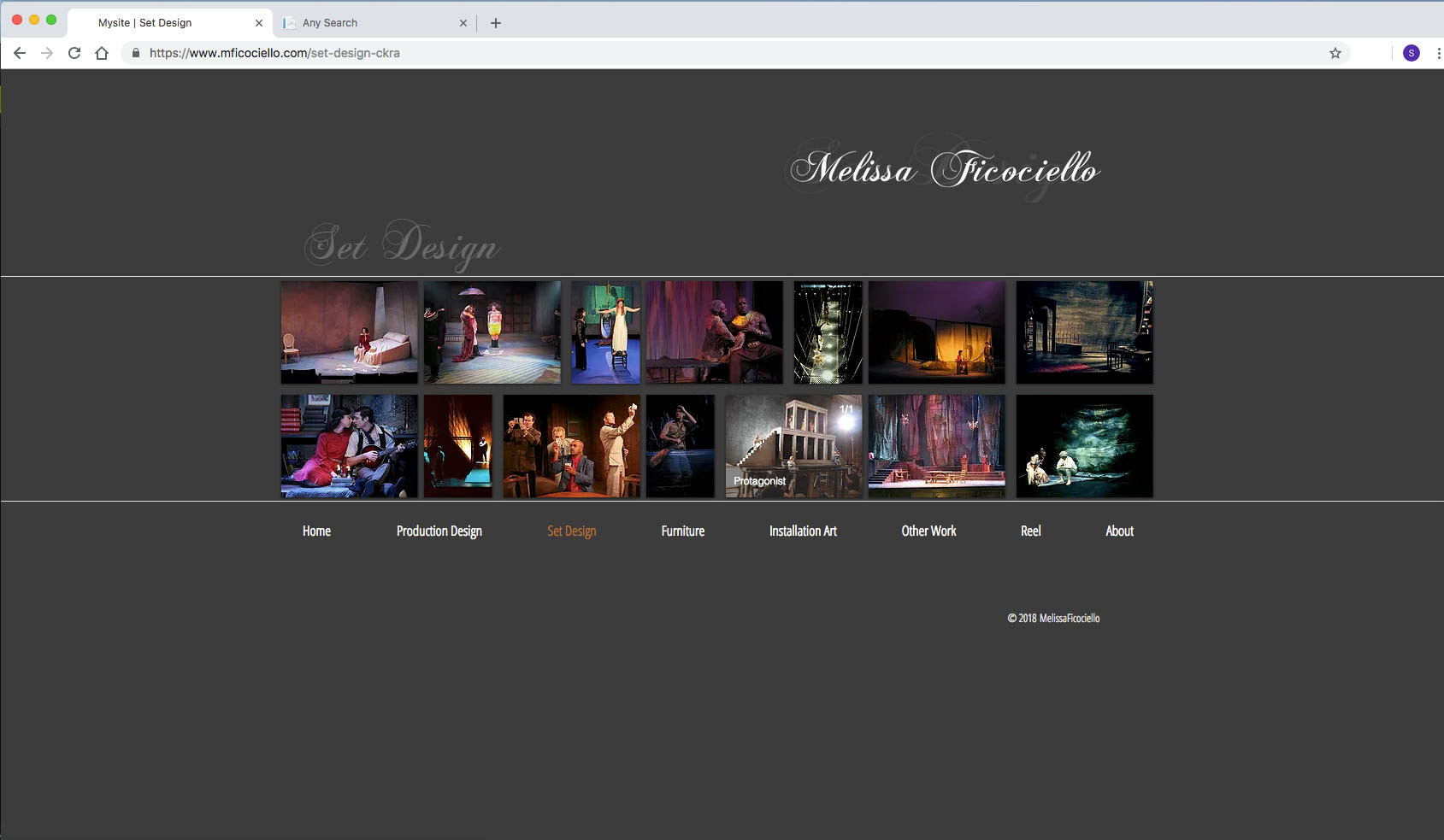Open the Chrome three-dot menu
Viewport: 1444px width, 840px height.
pyautogui.click(x=1439, y=53)
